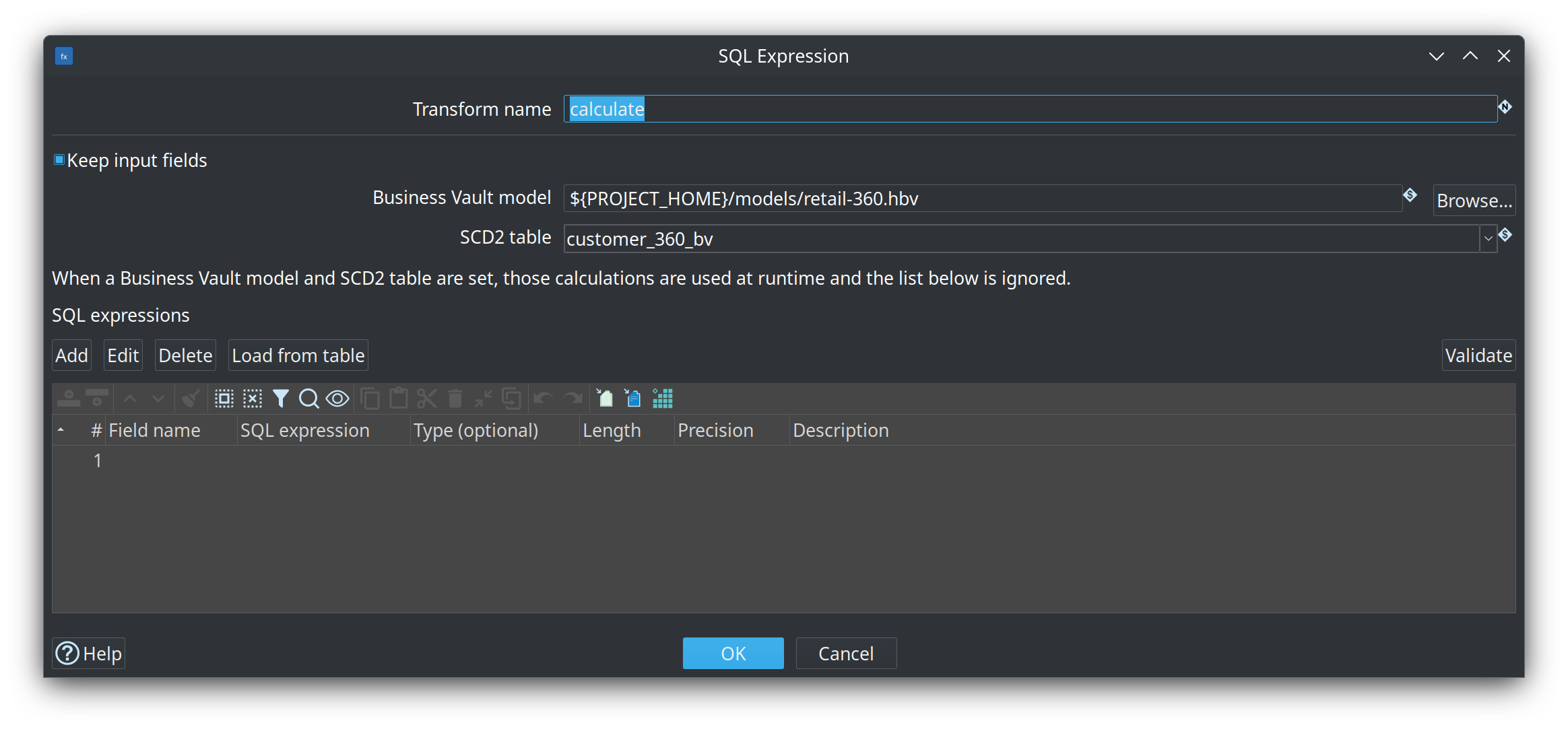
Task: Click the Cancel button
Action: coord(846,653)
